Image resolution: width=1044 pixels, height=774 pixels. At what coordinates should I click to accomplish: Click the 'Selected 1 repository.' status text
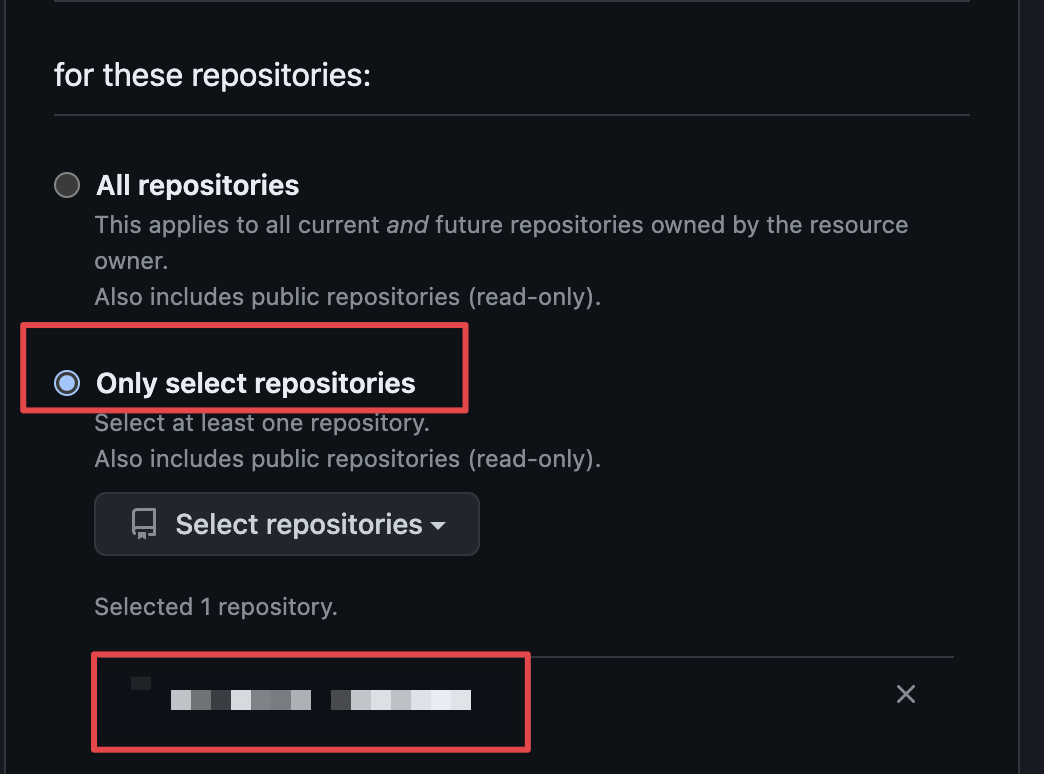tap(216, 607)
